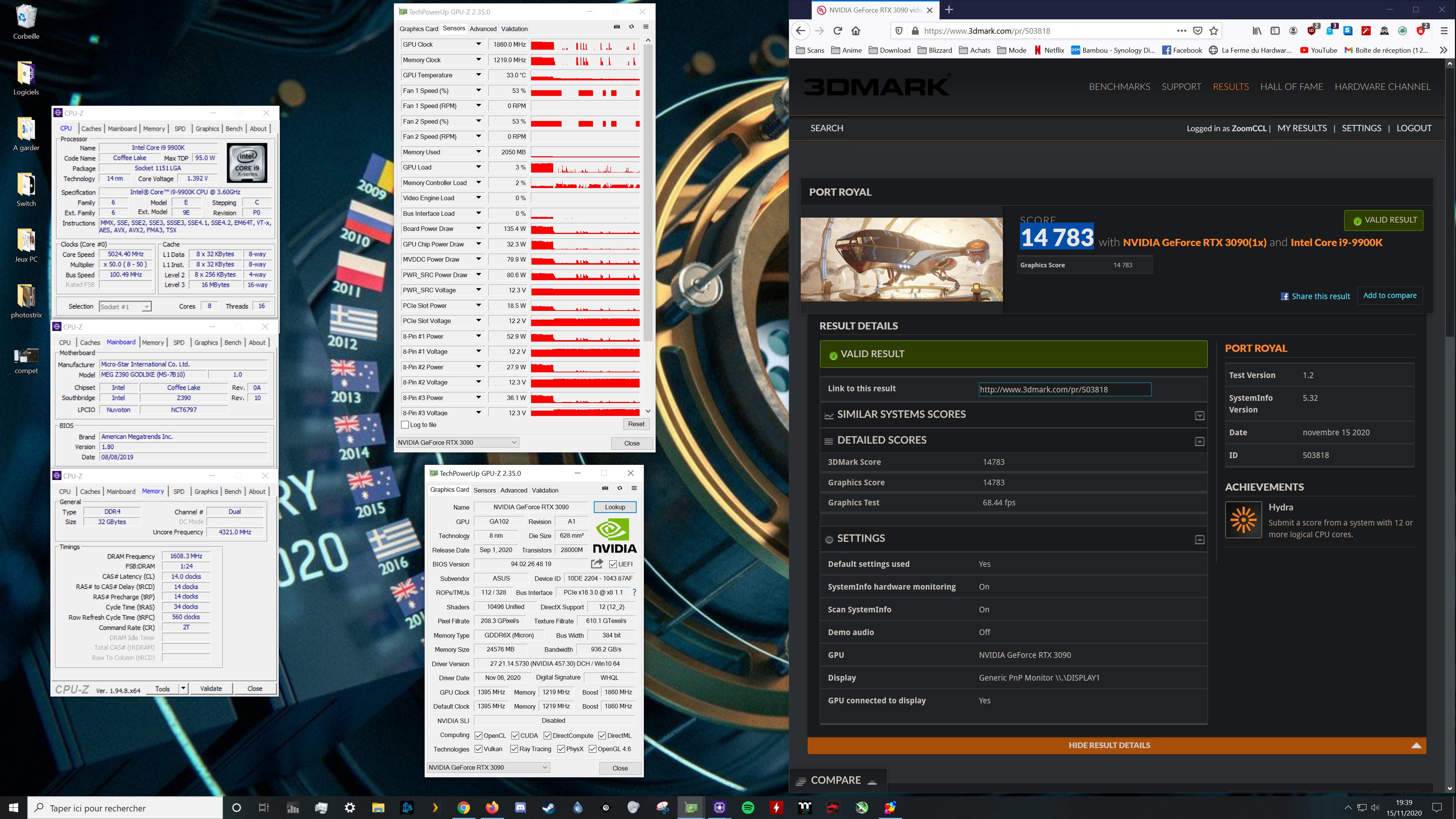This screenshot has width=1456, height=819.
Task: Click the Bus Interface question mark icon
Action: pos(634,592)
